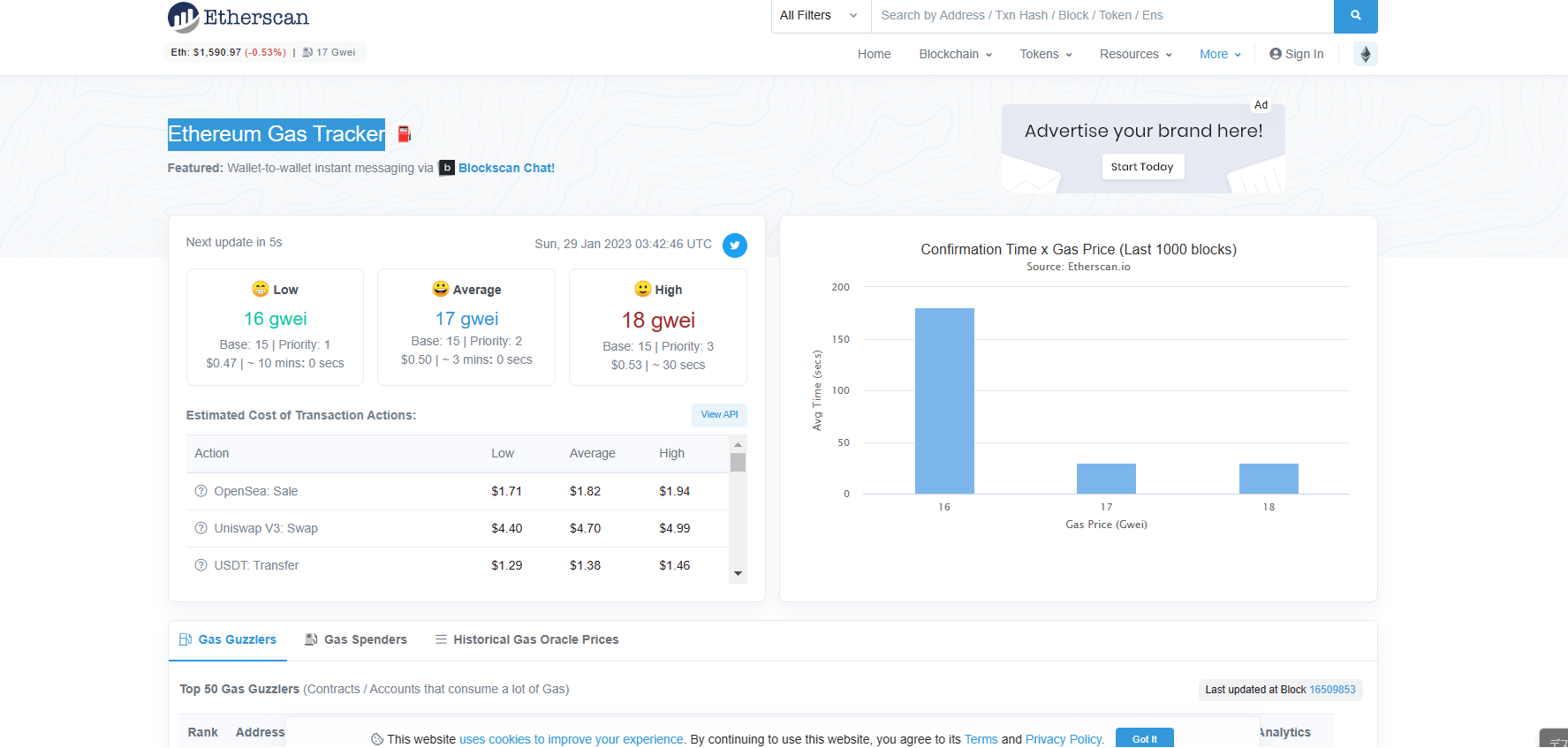
Task: Click the 16 Gwei chart bar
Action: pyautogui.click(x=944, y=401)
